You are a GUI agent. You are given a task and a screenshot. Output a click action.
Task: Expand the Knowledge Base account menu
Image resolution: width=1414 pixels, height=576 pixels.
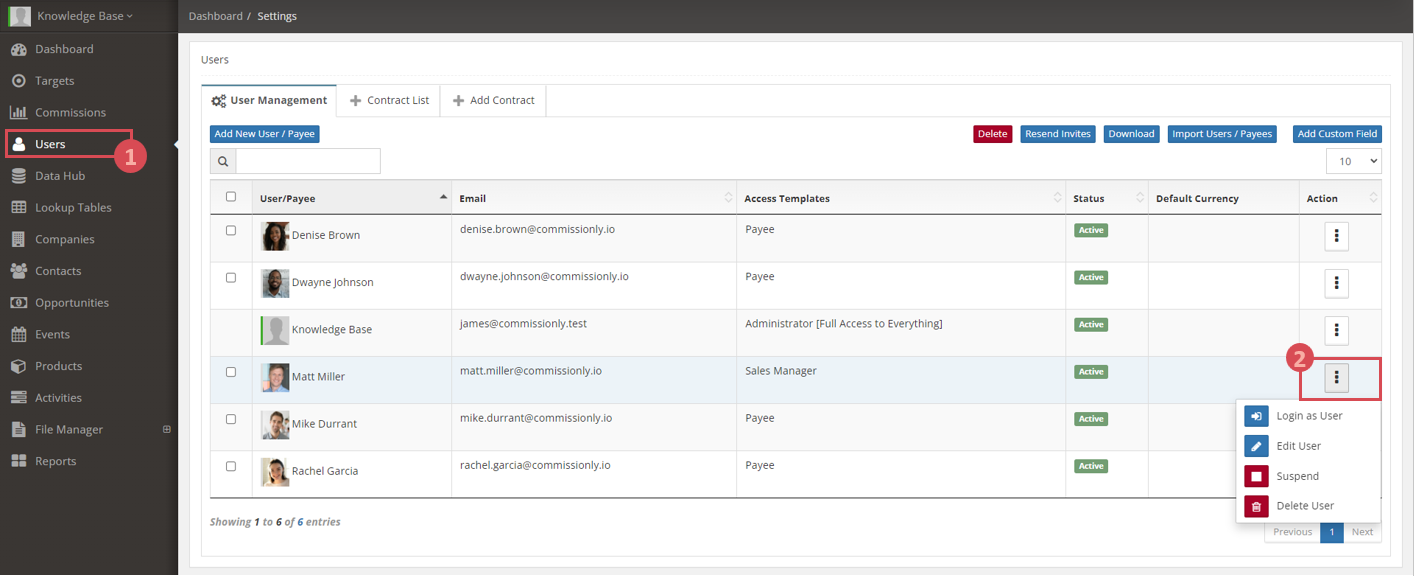click(84, 16)
